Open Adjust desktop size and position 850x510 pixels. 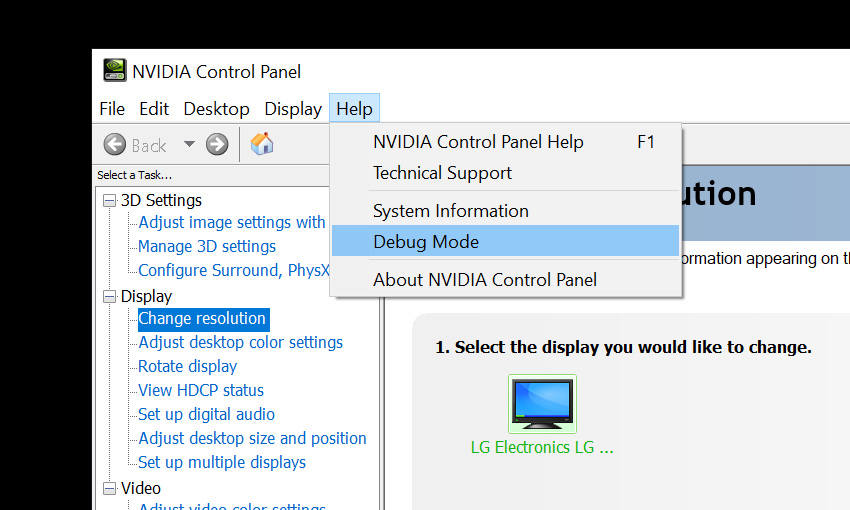(252, 438)
